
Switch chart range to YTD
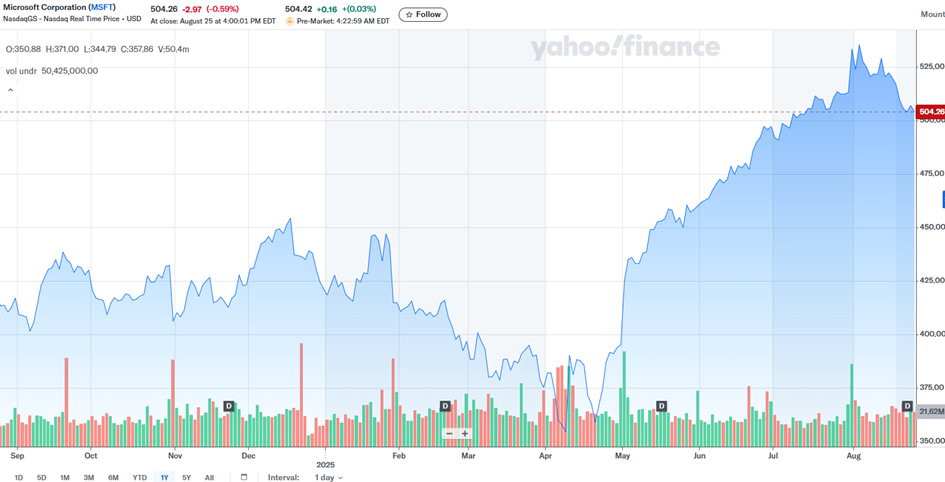pos(139,477)
